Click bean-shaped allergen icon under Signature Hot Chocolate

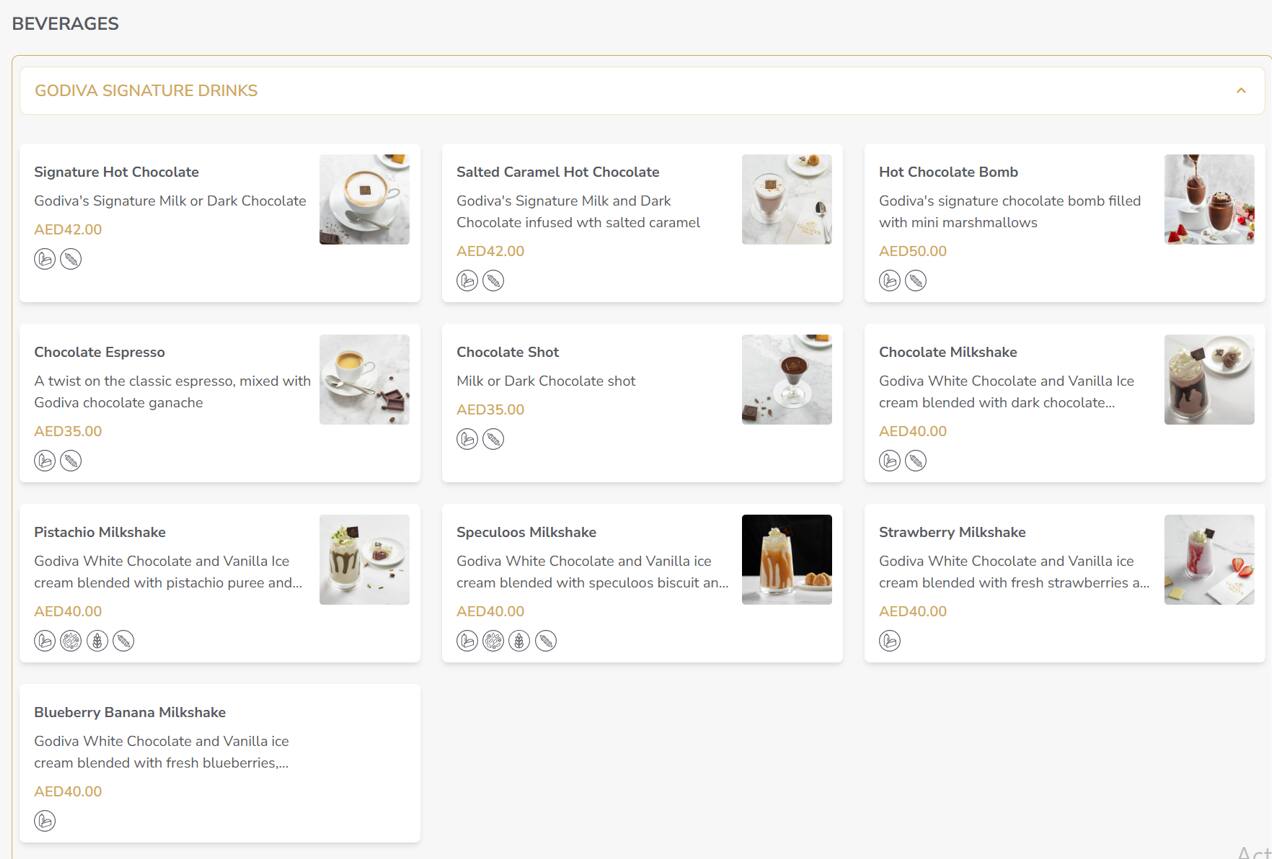[45, 259]
